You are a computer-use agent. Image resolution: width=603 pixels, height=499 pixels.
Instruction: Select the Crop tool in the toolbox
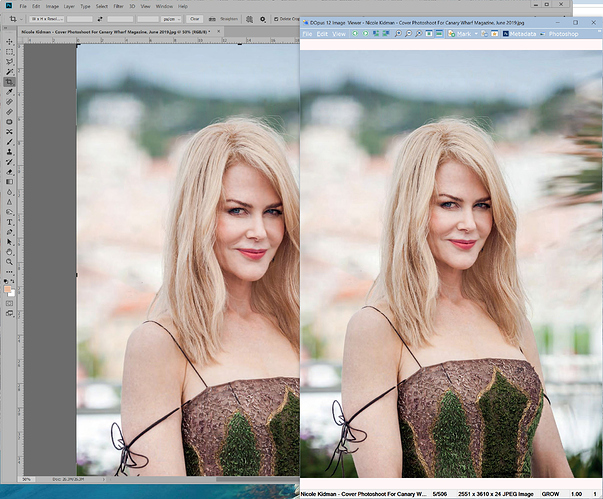point(9,82)
